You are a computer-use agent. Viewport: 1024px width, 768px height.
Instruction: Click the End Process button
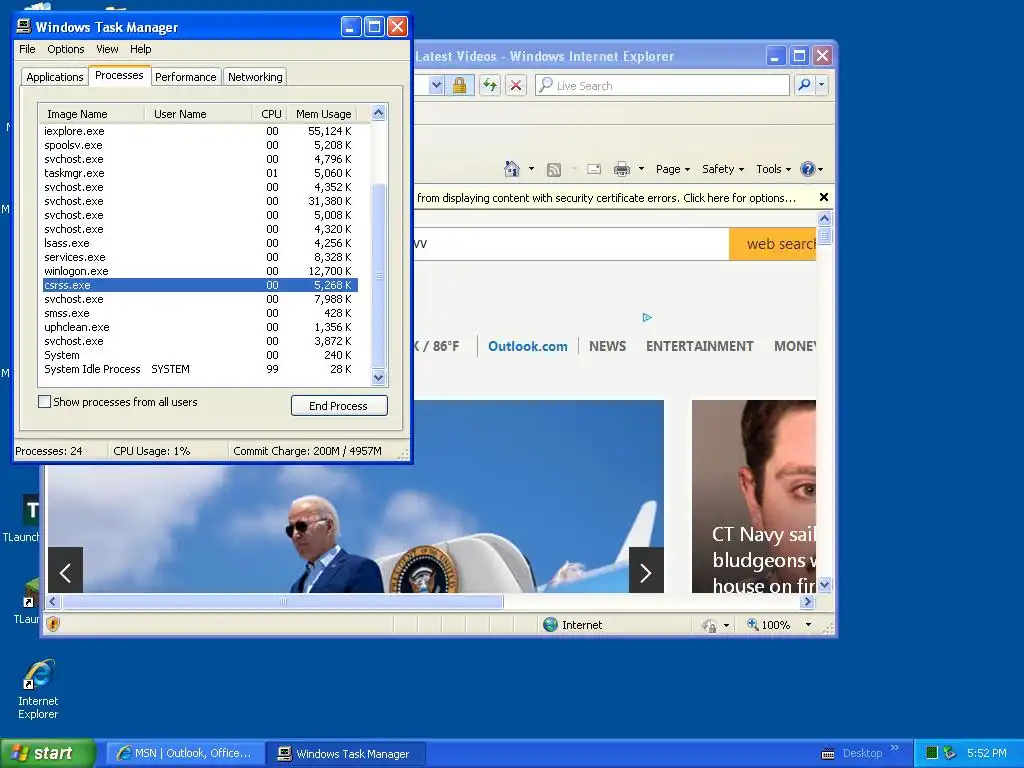pyautogui.click(x=339, y=406)
